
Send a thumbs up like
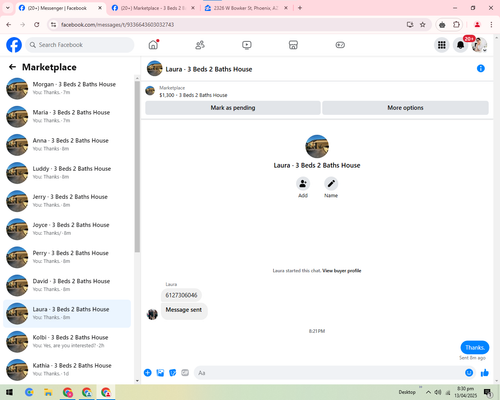click(485, 373)
